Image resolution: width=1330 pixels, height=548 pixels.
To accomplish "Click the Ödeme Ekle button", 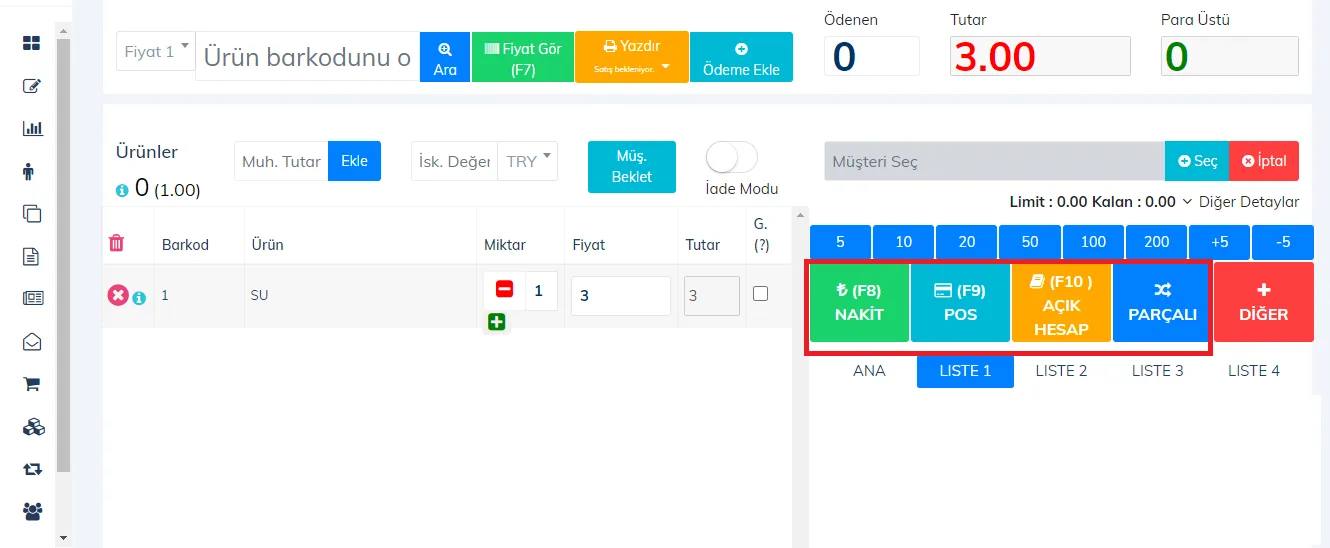I will click(x=741, y=57).
